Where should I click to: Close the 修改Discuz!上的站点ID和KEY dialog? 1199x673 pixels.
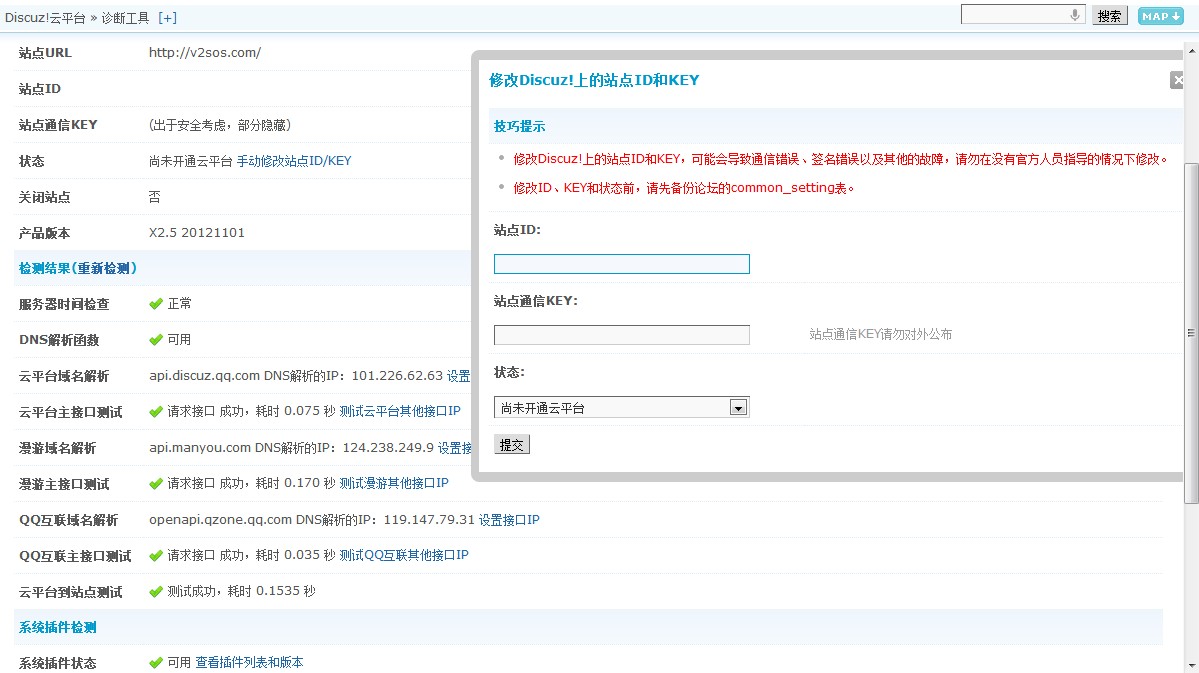[x=1178, y=80]
